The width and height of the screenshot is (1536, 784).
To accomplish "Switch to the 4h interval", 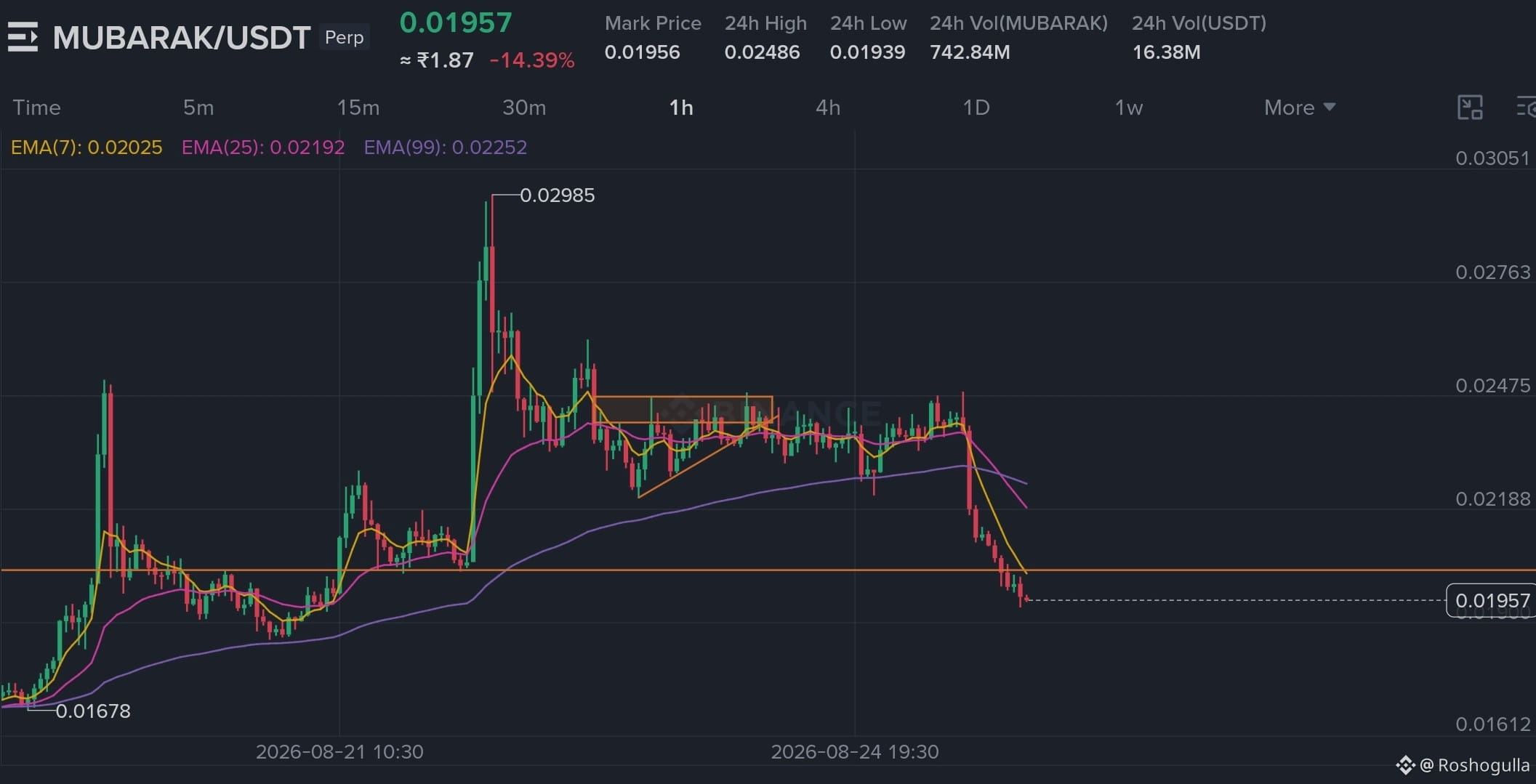I will (828, 108).
